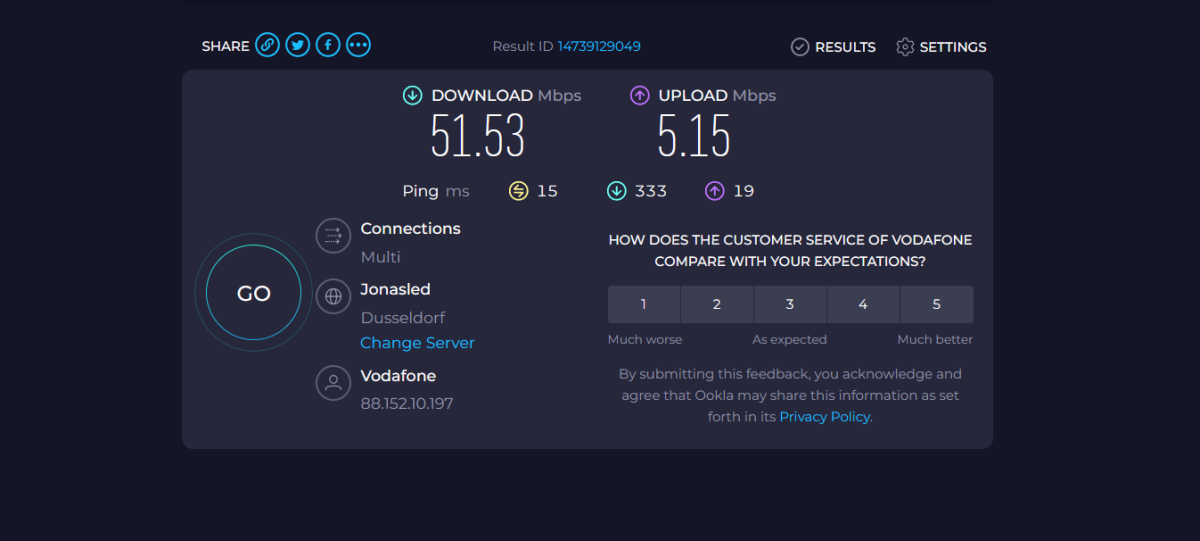The height and width of the screenshot is (541, 1200).
Task: Click the idle ping icon next to 15
Action: click(x=518, y=191)
